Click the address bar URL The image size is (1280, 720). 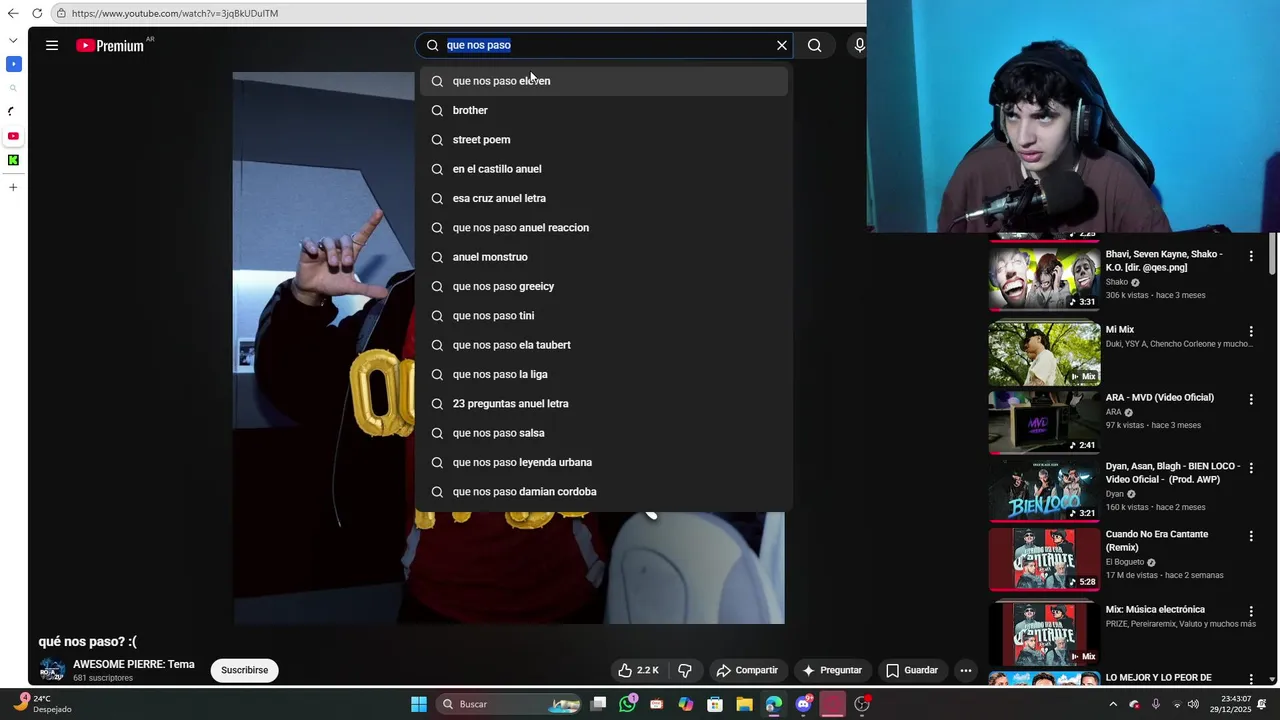(x=175, y=13)
